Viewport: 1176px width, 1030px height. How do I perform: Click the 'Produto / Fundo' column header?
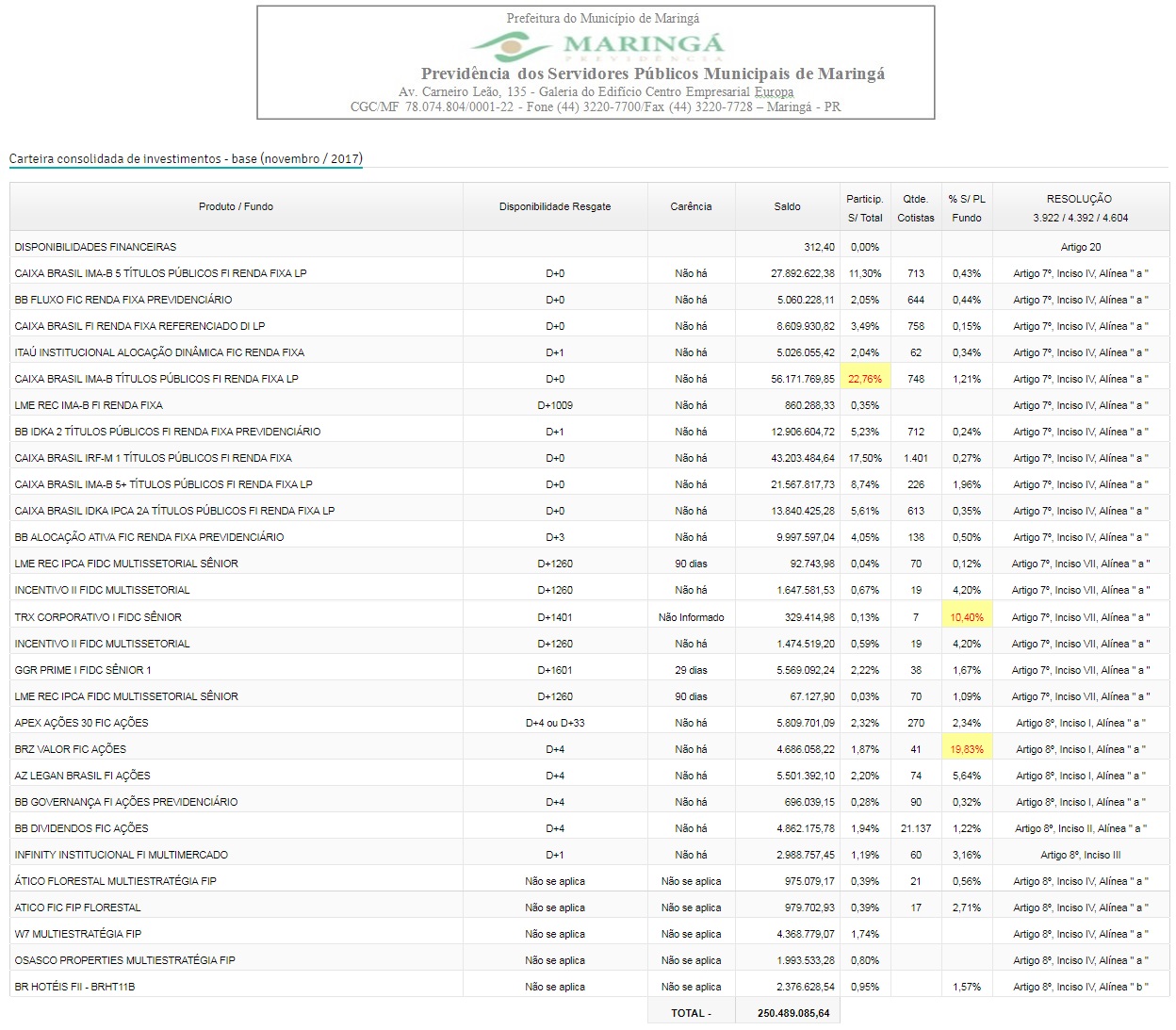coord(236,206)
